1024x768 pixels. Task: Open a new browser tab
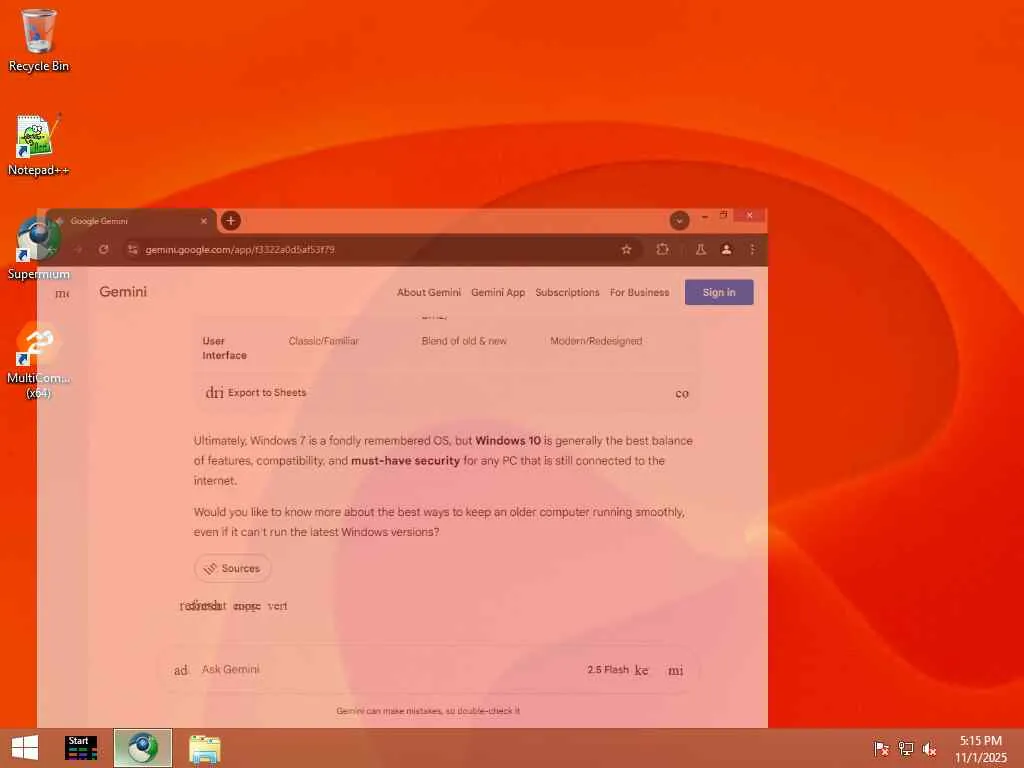click(231, 221)
